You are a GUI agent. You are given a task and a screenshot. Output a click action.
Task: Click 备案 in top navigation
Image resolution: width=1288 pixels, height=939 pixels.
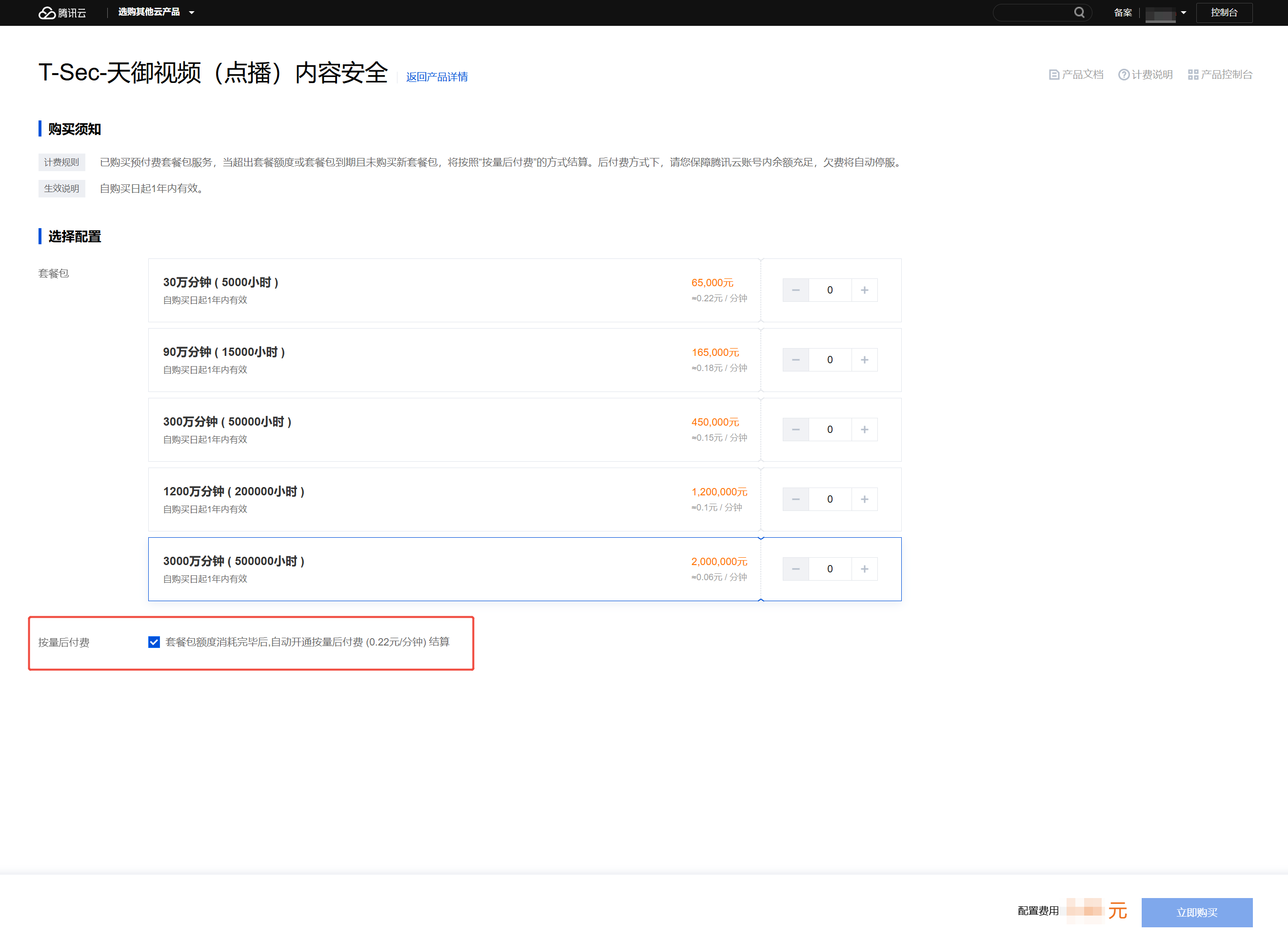(x=1123, y=13)
